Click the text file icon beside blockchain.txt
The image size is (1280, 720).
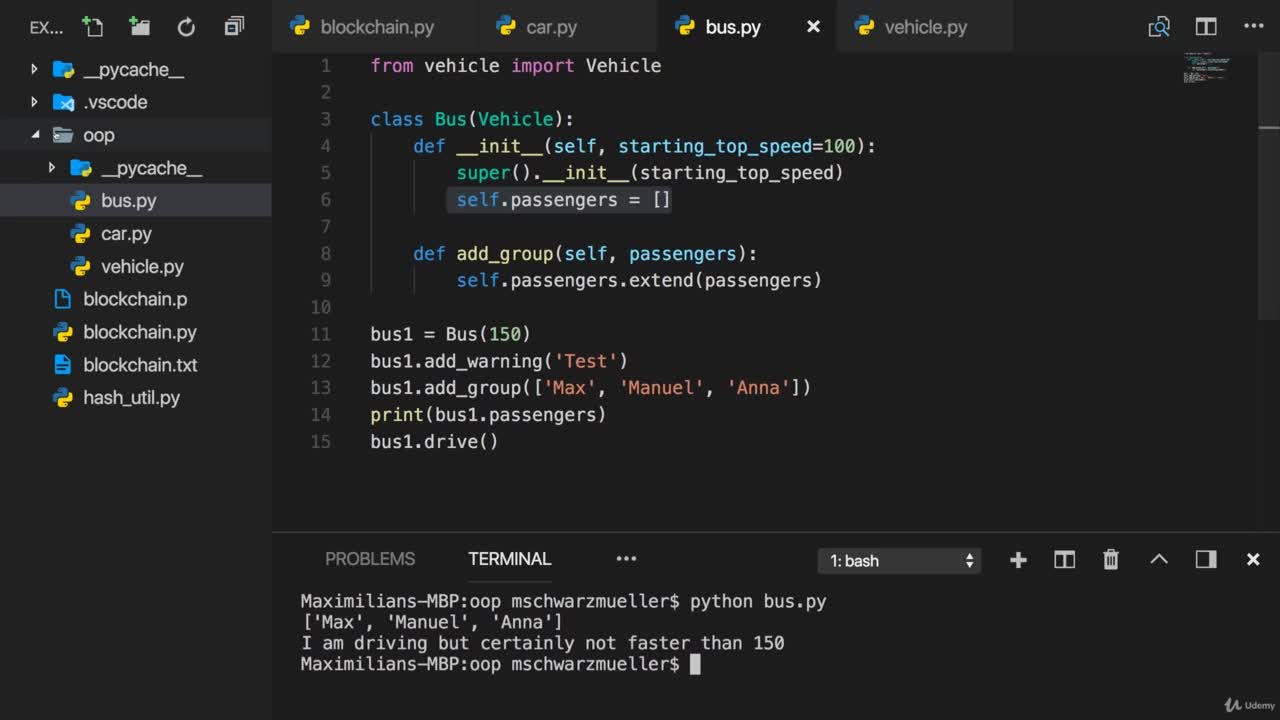point(63,365)
